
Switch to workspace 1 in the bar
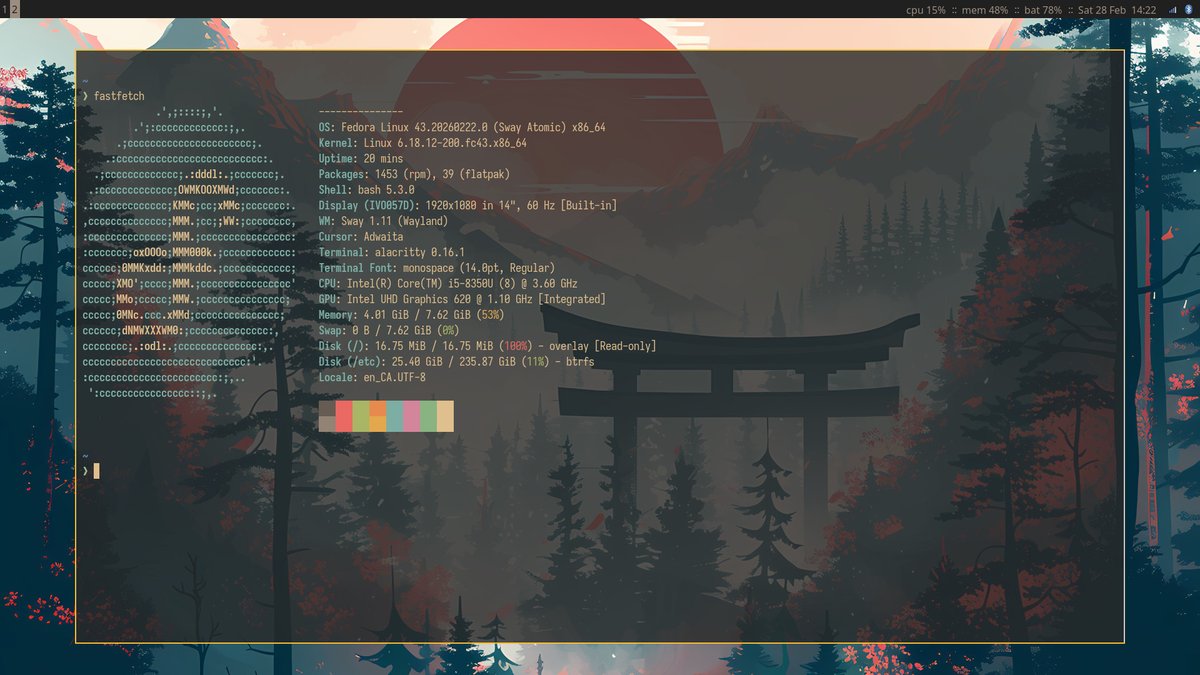4,9
